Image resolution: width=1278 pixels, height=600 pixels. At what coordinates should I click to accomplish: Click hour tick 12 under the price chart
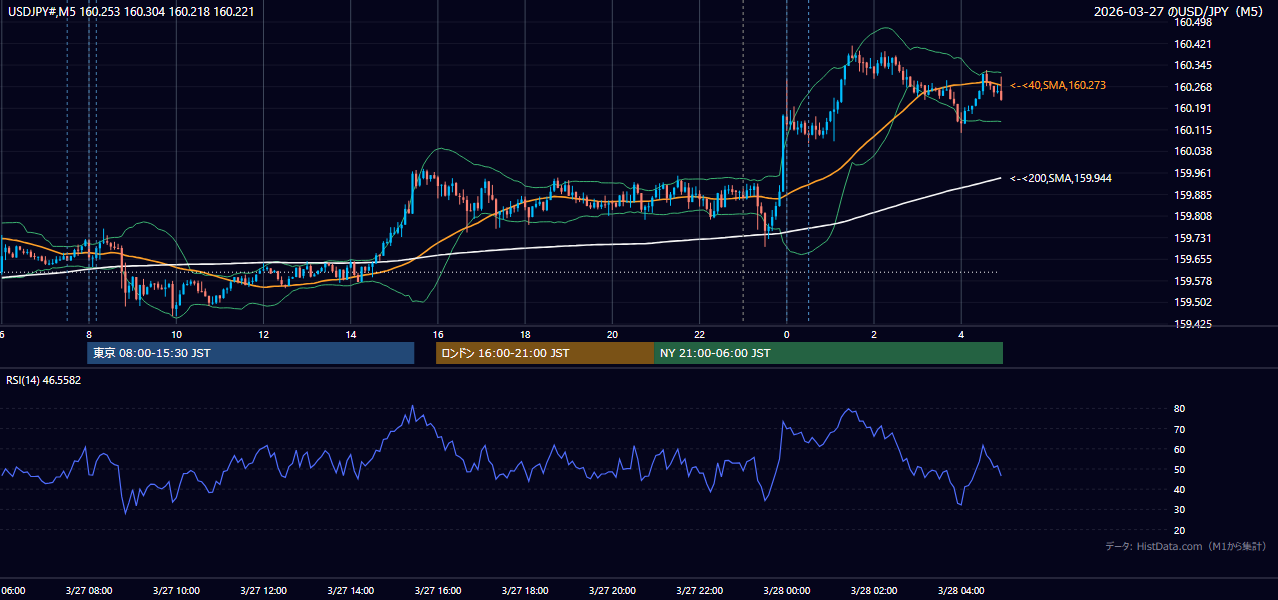coord(263,334)
